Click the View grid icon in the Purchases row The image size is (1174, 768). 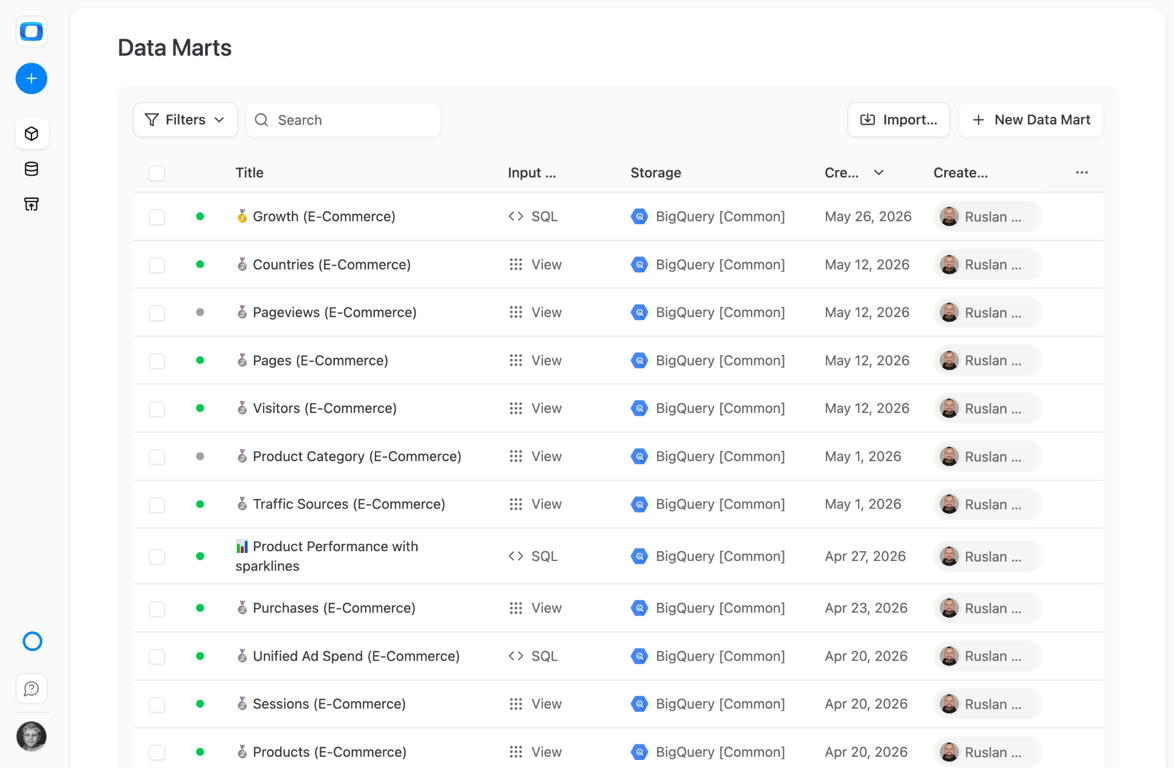pyautogui.click(x=516, y=608)
